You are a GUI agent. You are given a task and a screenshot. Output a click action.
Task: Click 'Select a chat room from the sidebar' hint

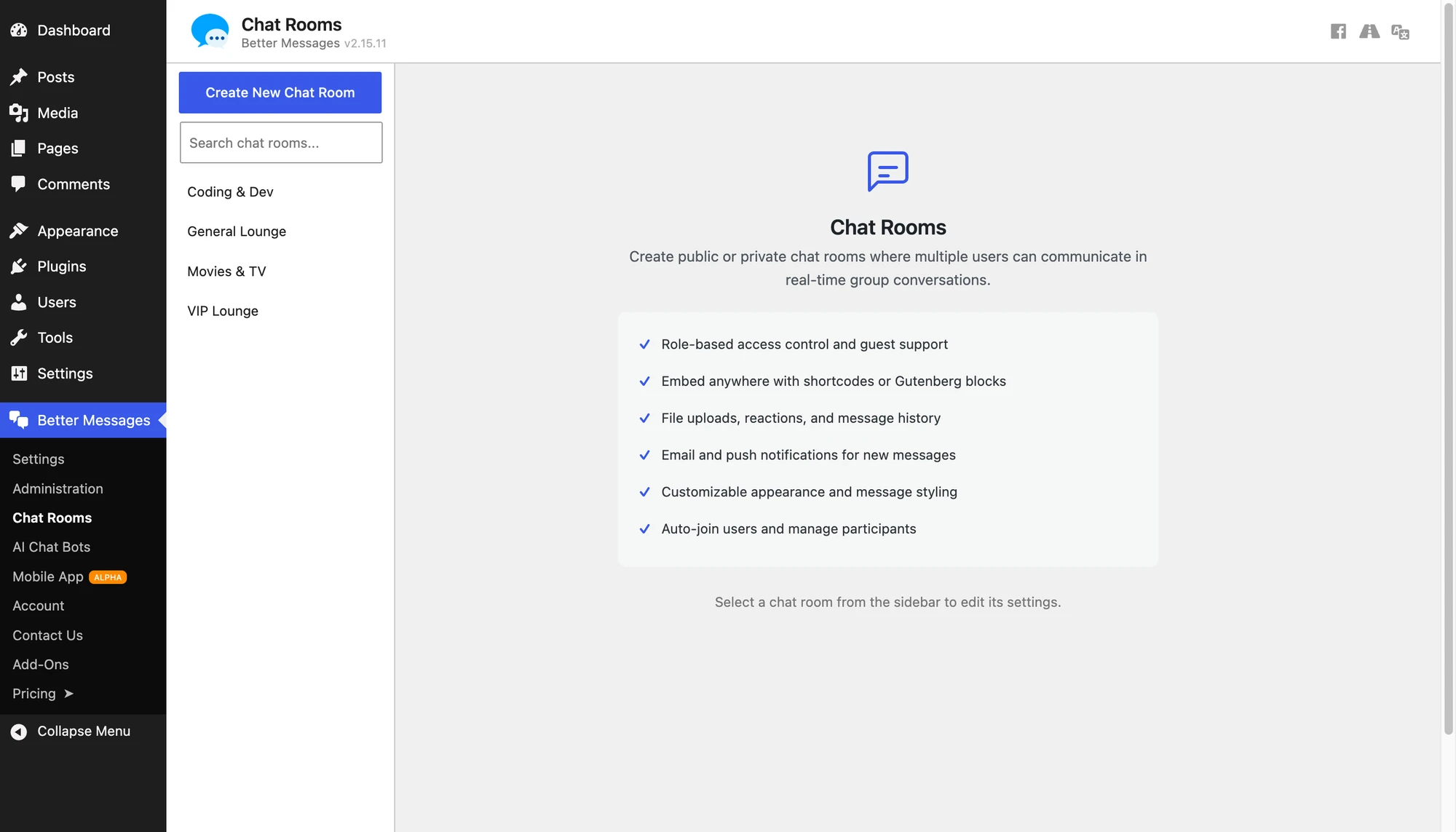(887, 602)
